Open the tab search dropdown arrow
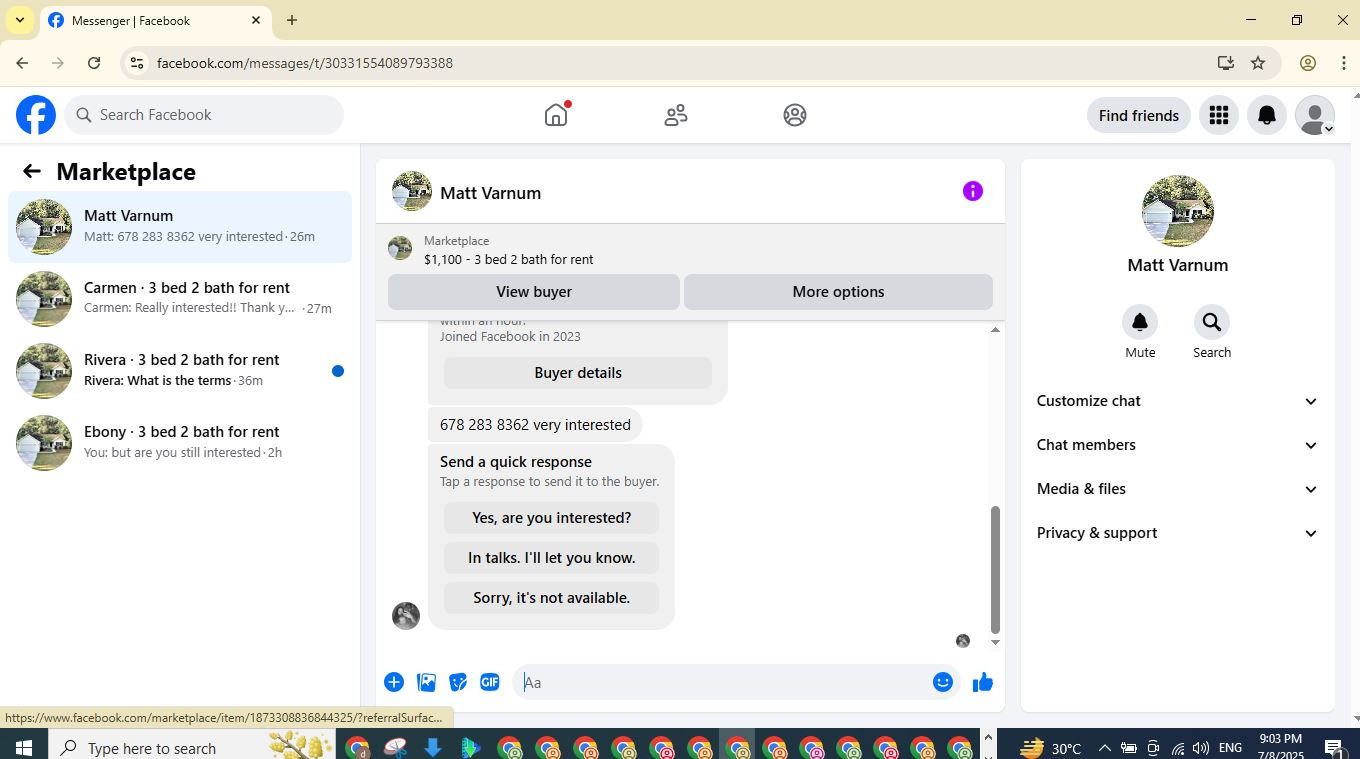 pyautogui.click(x=19, y=20)
